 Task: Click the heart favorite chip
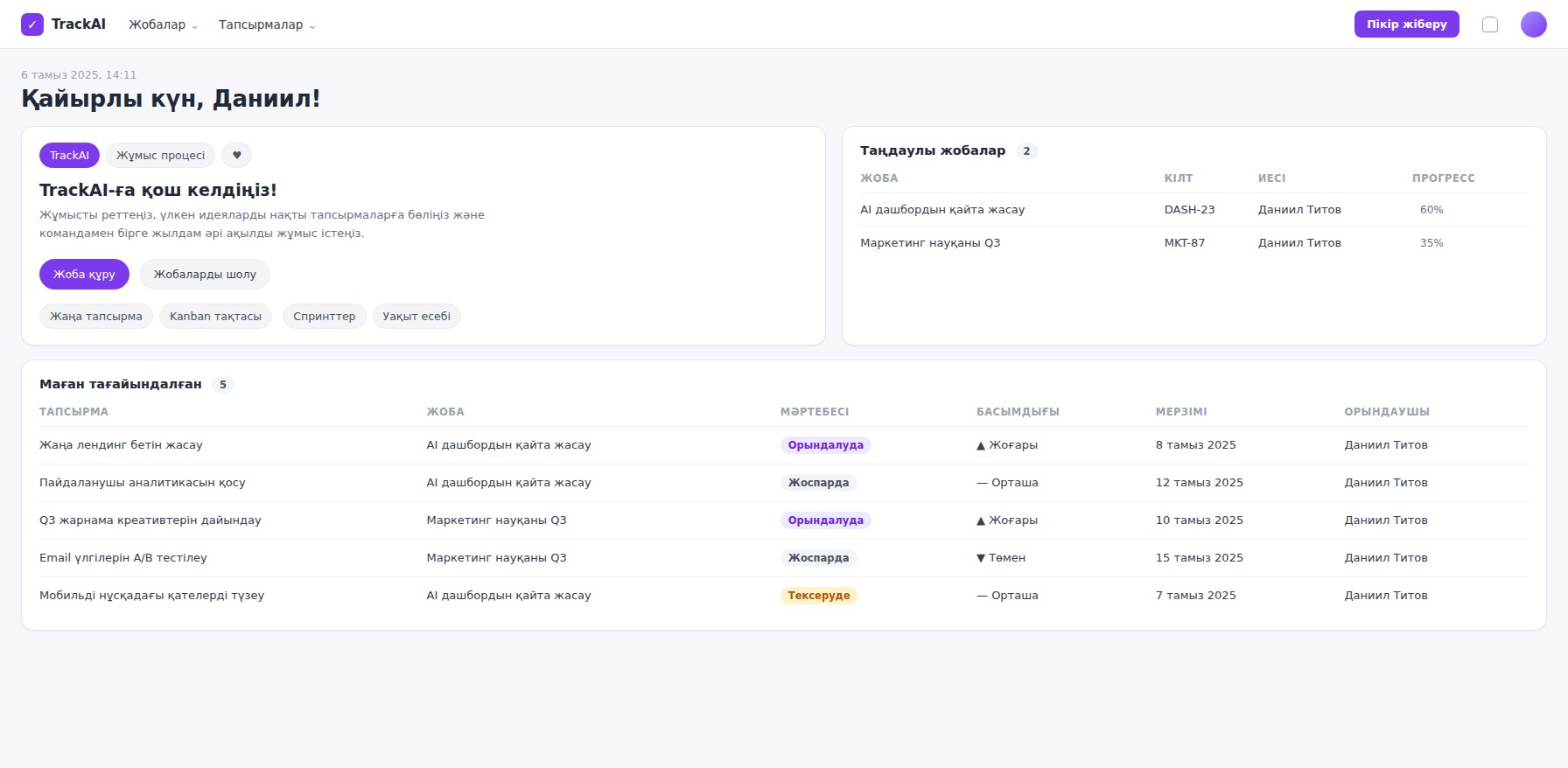pyautogui.click(x=236, y=156)
